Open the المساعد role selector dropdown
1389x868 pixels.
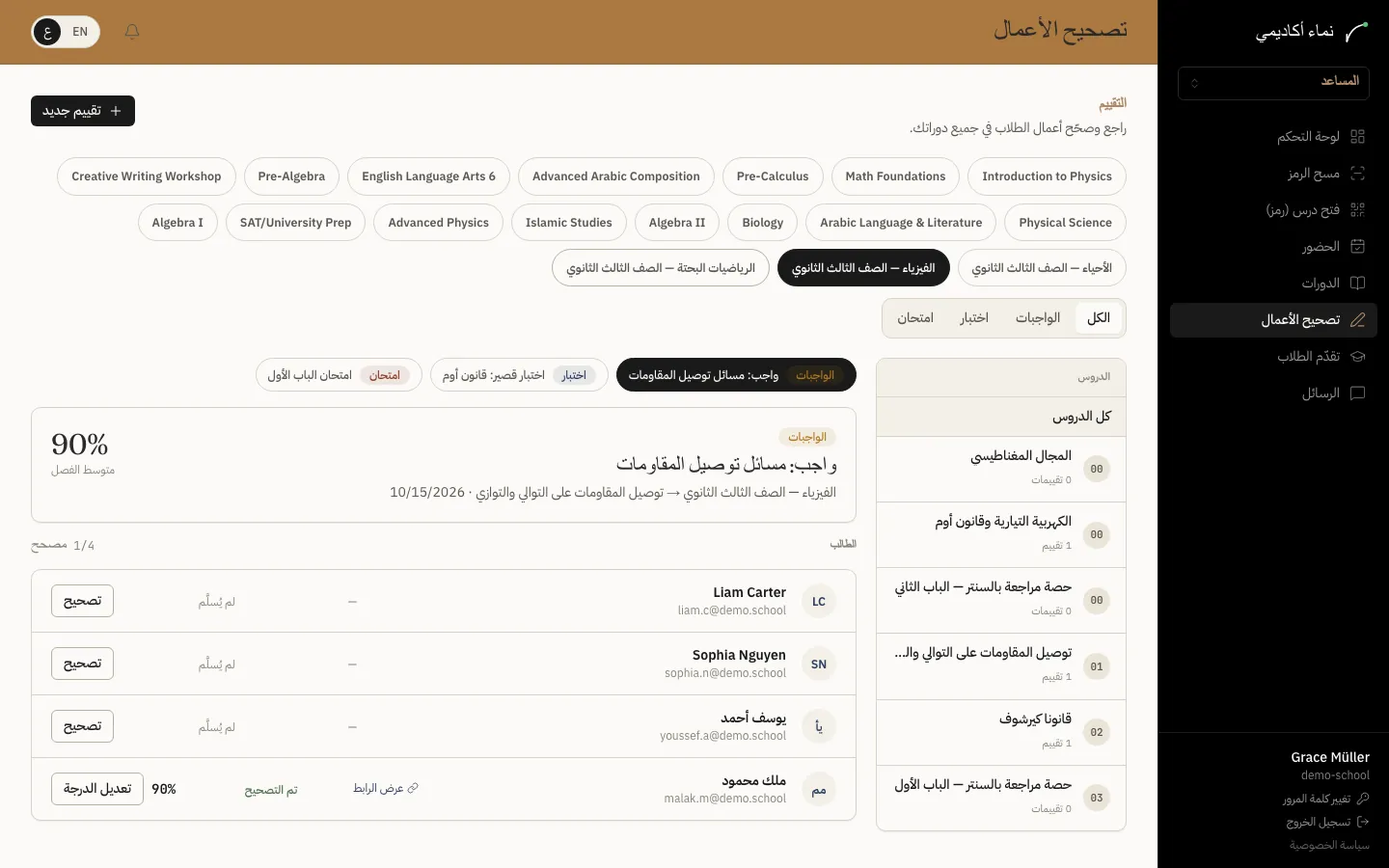click(1273, 83)
